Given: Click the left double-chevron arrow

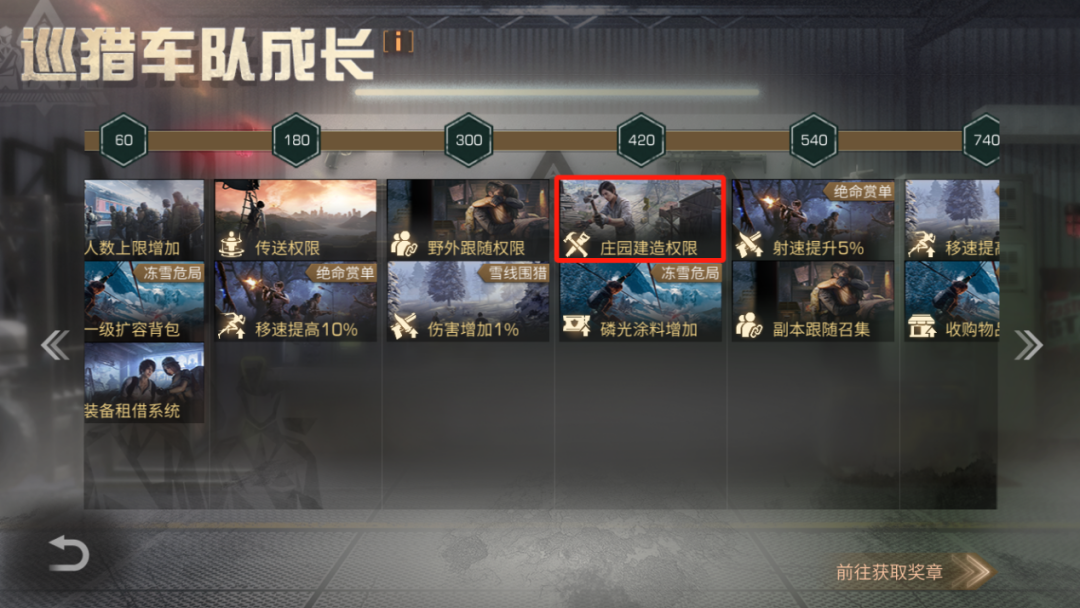Looking at the screenshot, I should (55, 346).
